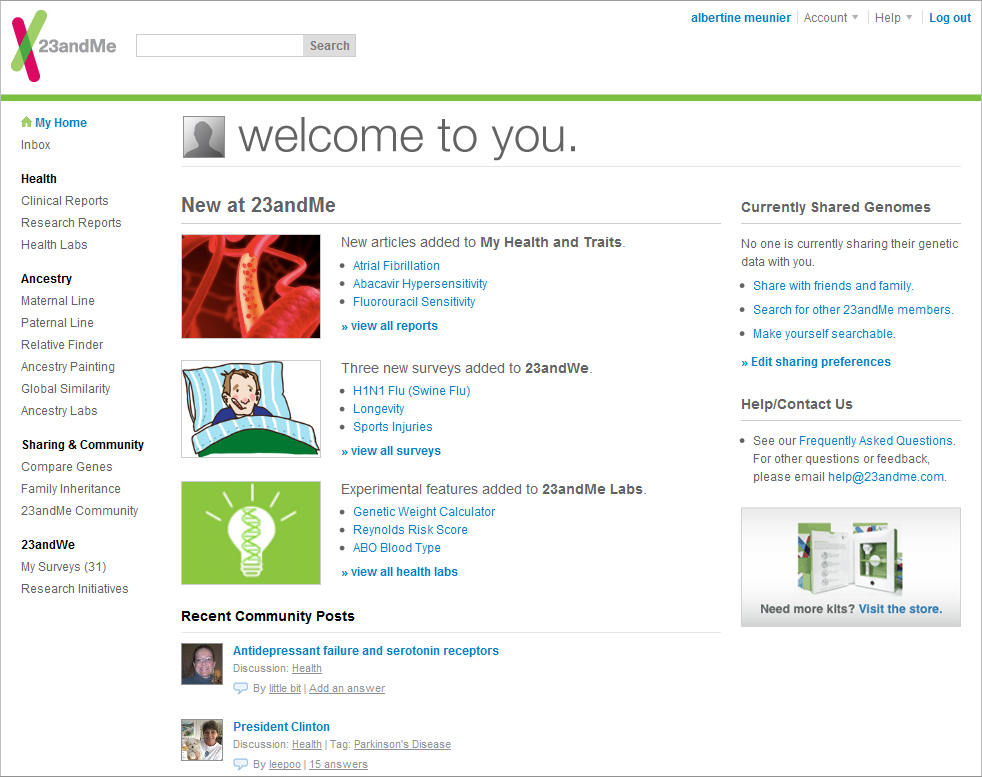This screenshot has height=777, width=982.
Task: Click the green home icon beside My Home
Action: pos(26,121)
